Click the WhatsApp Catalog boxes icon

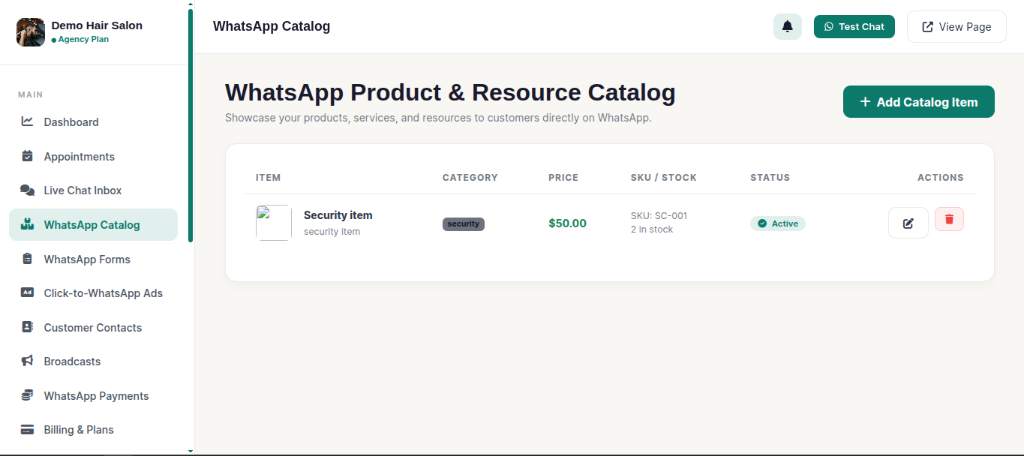[x=27, y=225]
